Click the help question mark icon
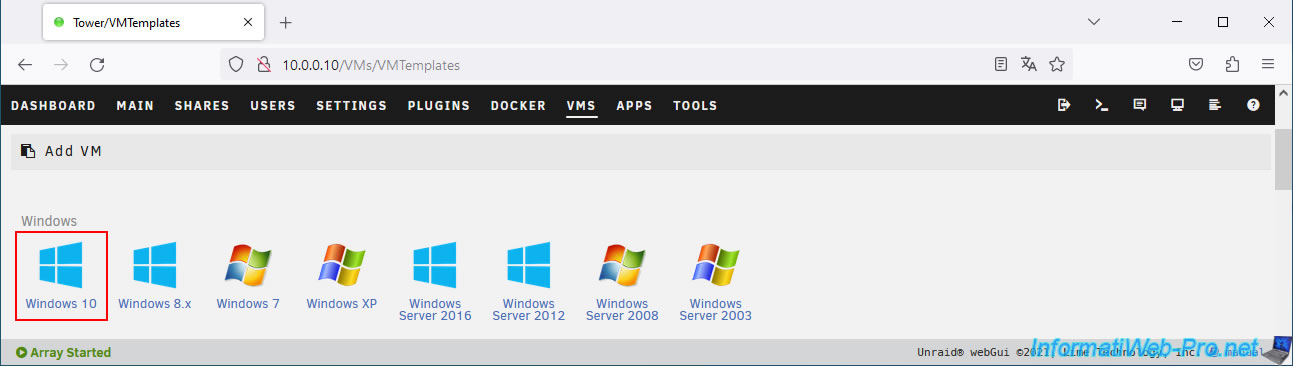Viewport: 1293px width, 366px height. coord(1253,105)
